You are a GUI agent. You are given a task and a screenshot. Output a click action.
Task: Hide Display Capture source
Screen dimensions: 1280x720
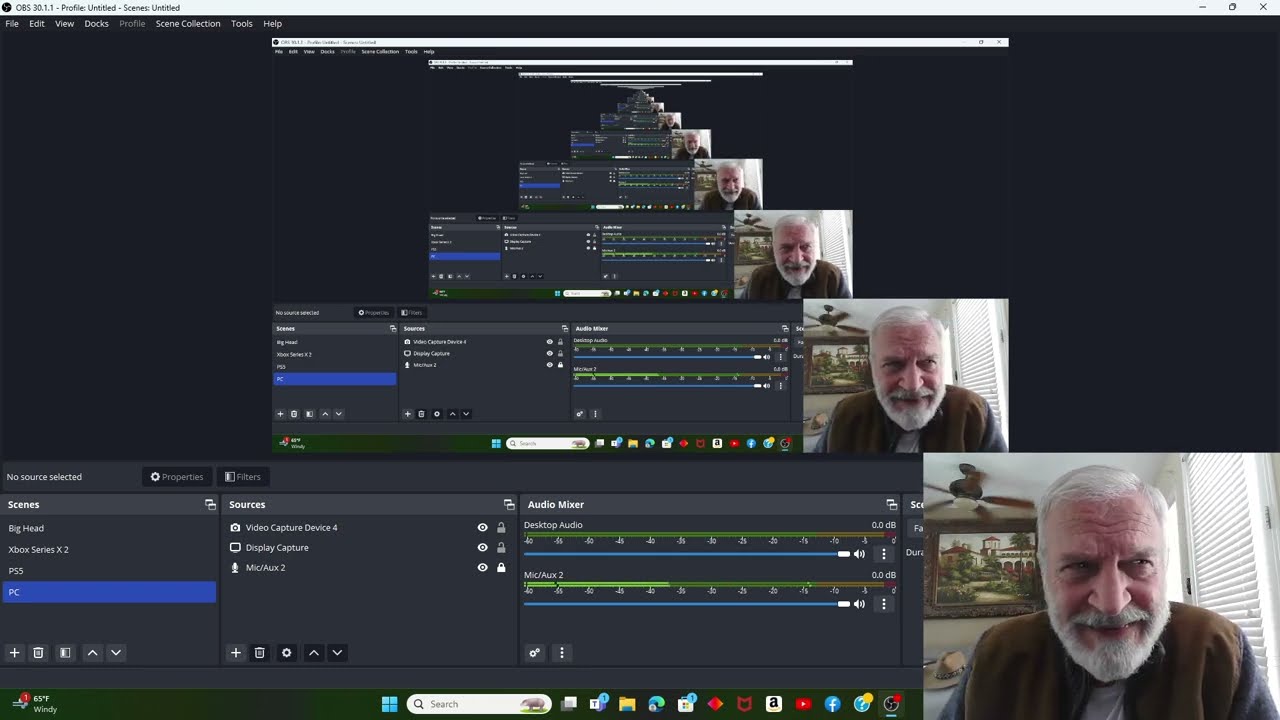pos(482,548)
